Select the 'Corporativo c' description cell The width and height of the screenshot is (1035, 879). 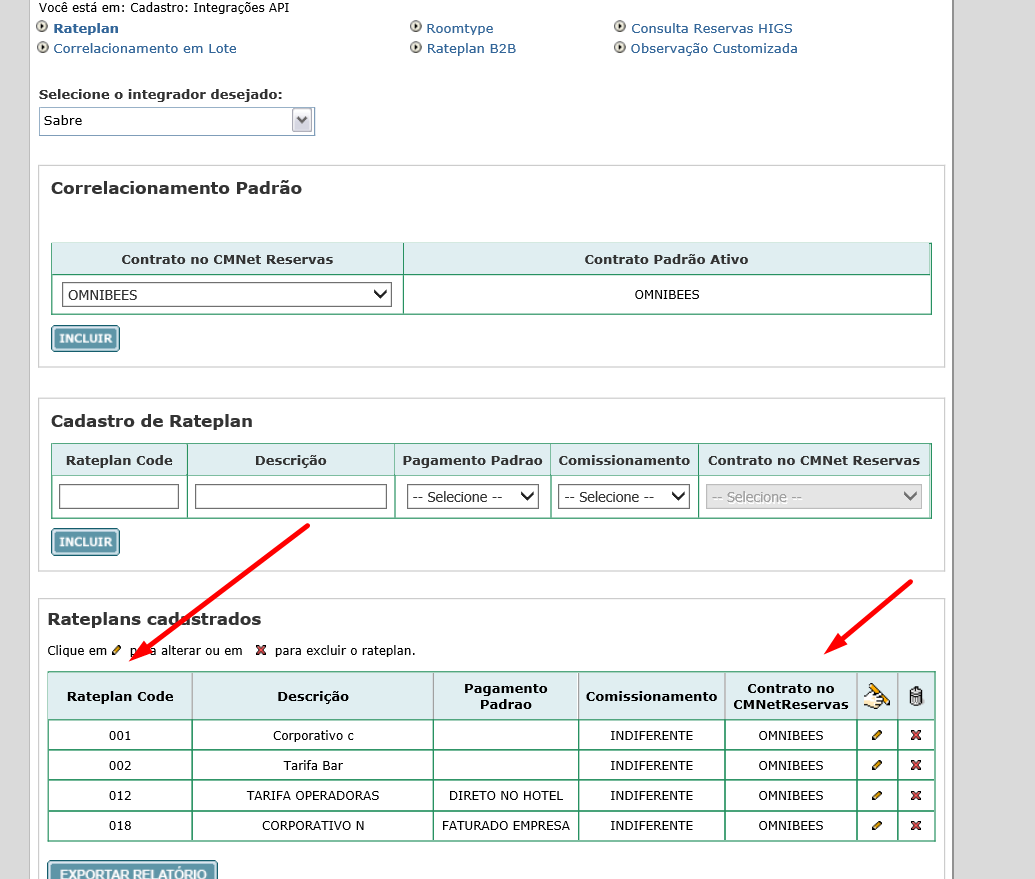[x=313, y=735]
